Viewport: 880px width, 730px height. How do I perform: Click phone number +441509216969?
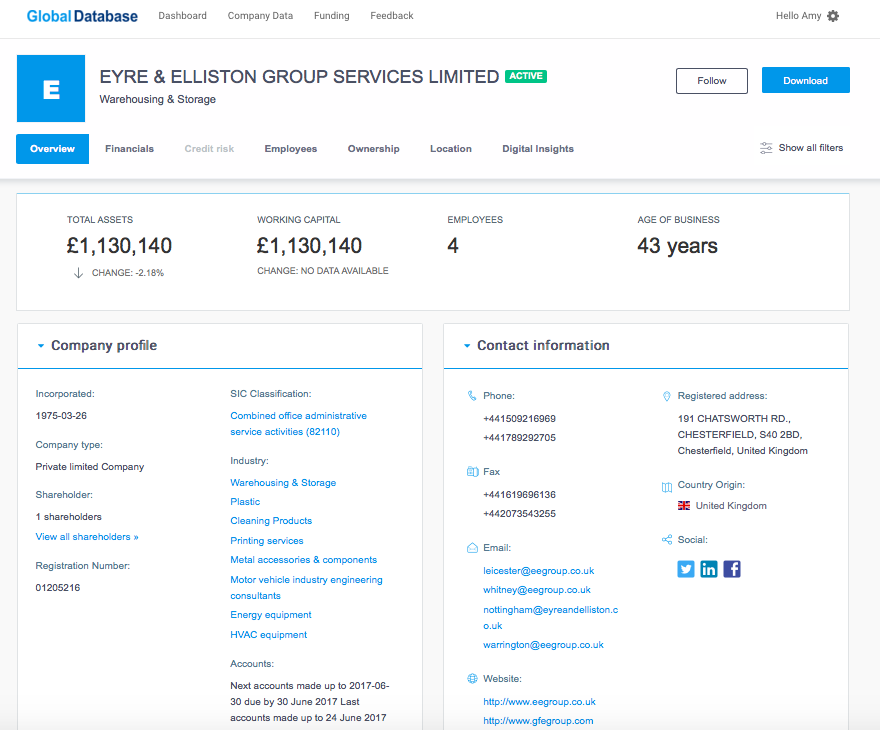click(x=519, y=419)
